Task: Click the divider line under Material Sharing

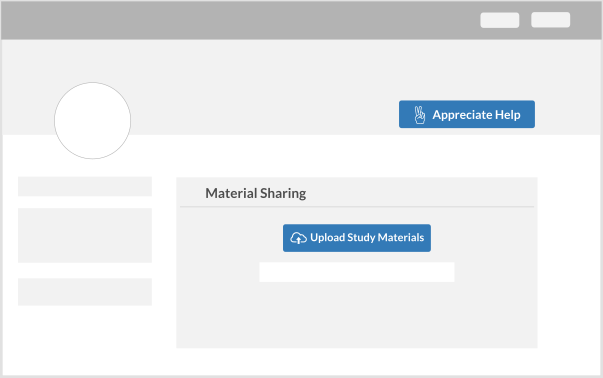Action: point(356,207)
